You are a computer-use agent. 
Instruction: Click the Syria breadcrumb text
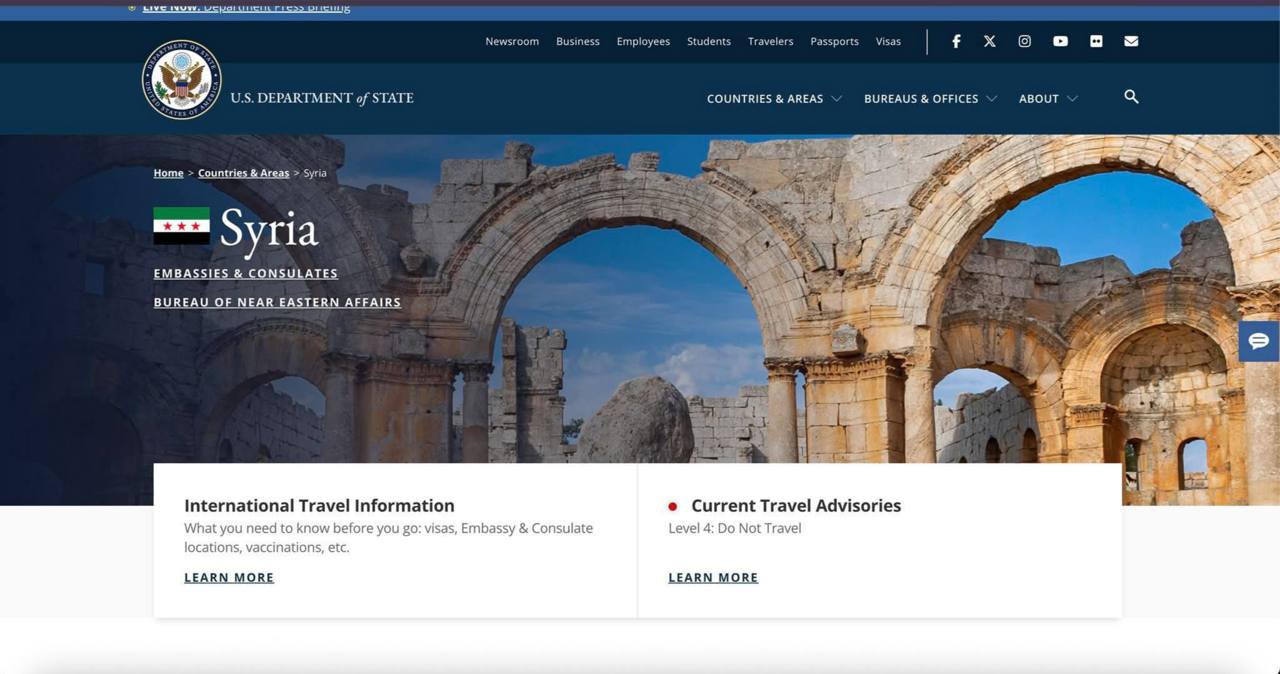click(315, 173)
